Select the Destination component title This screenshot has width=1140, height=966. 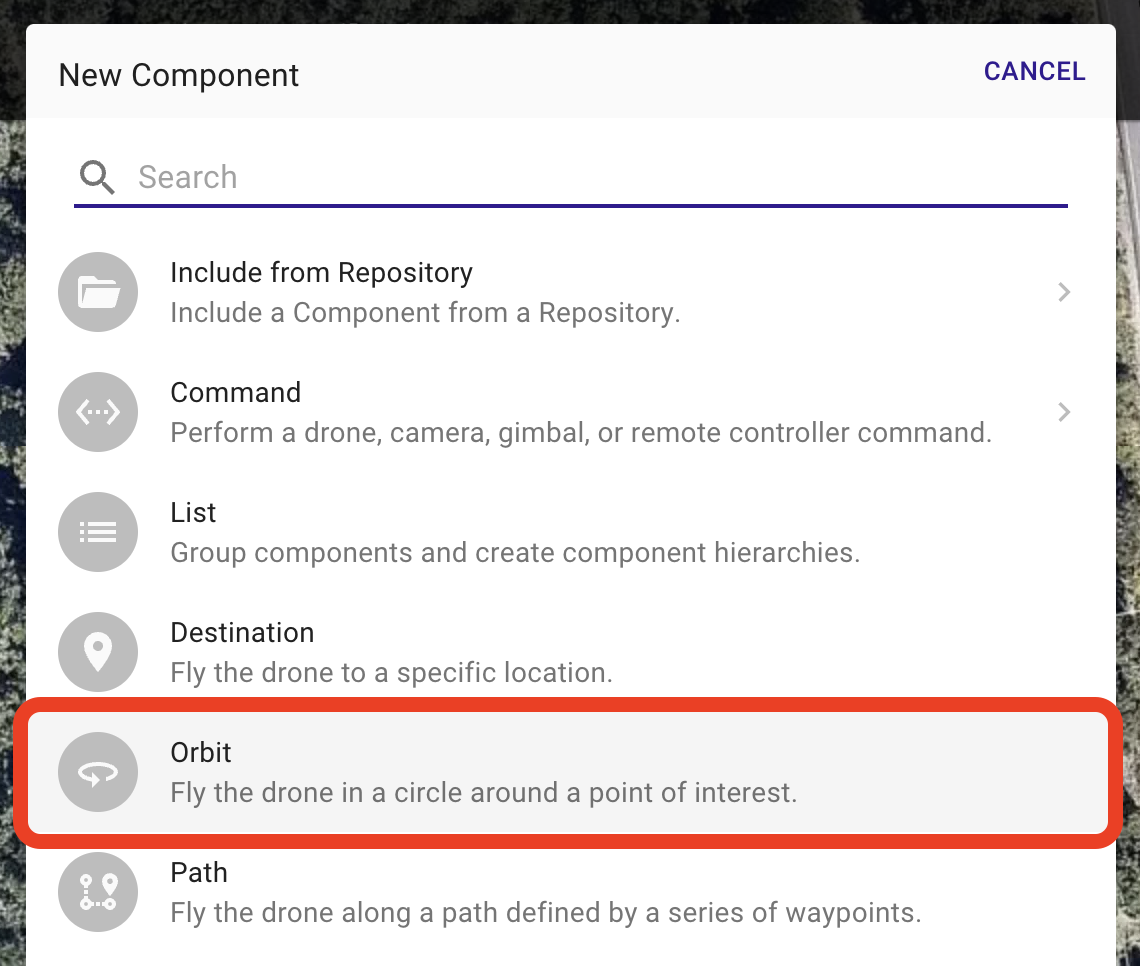[x=242, y=632]
